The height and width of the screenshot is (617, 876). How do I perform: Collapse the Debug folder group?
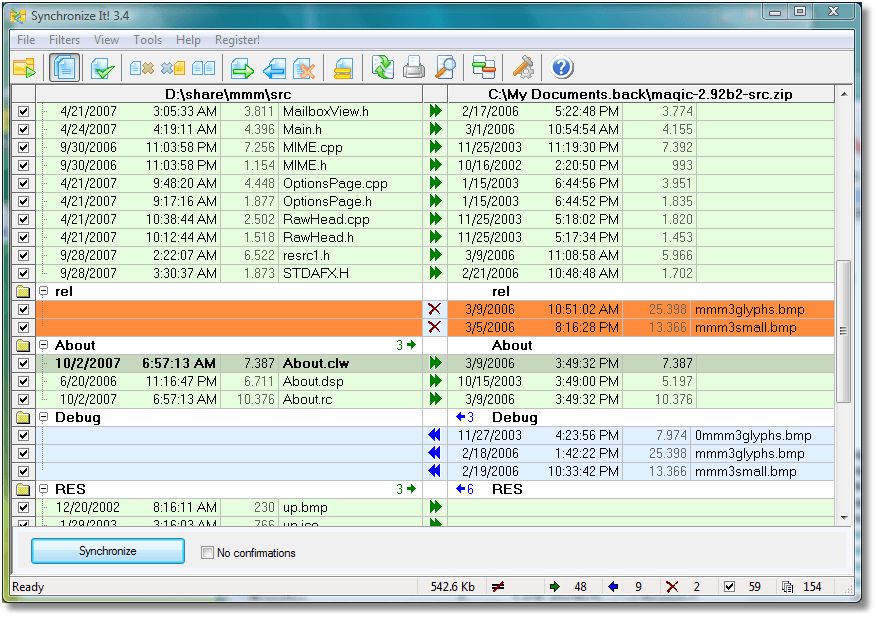tap(44, 417)
